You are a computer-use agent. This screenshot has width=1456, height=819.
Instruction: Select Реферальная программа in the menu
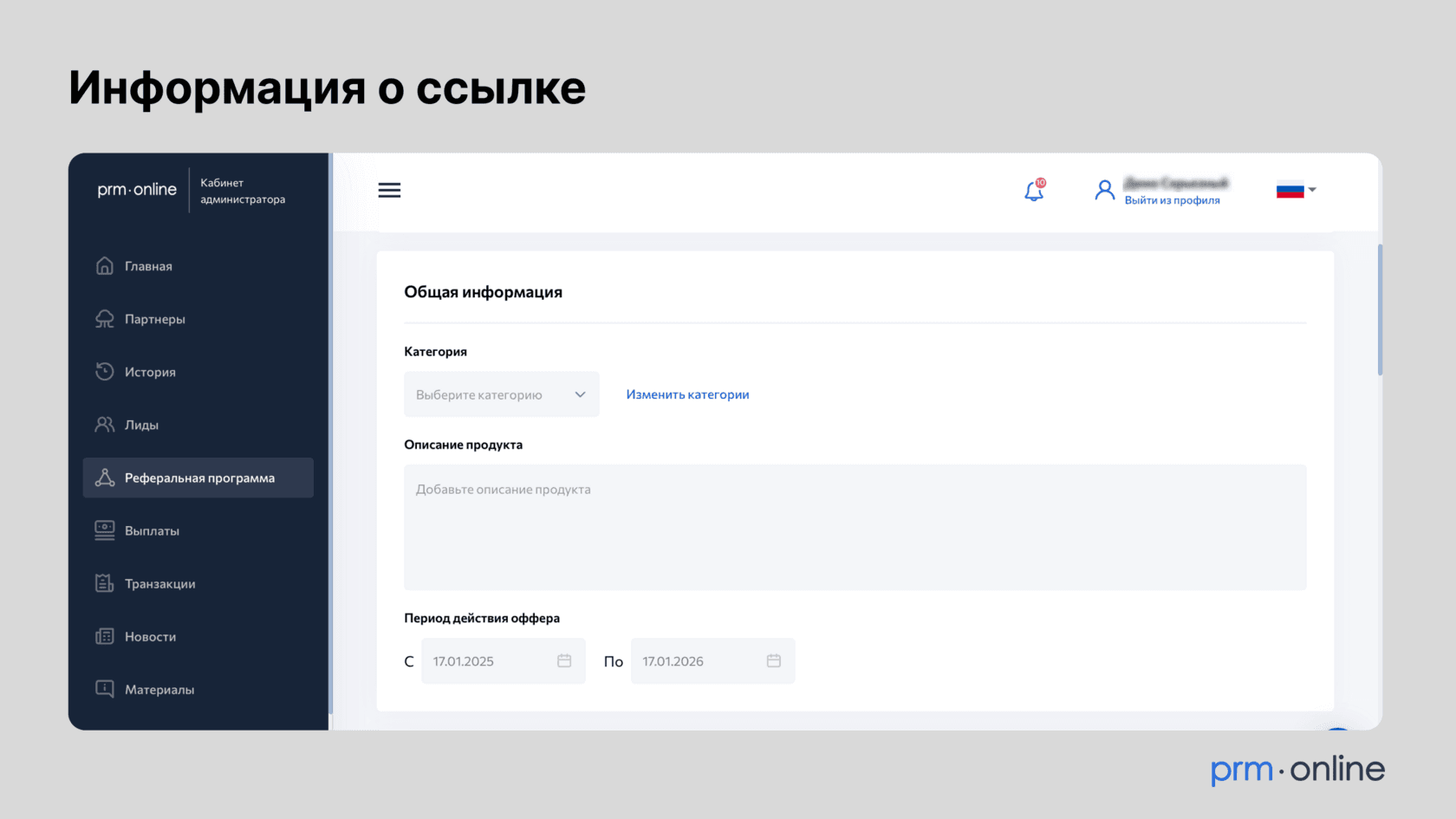(198, 478)
